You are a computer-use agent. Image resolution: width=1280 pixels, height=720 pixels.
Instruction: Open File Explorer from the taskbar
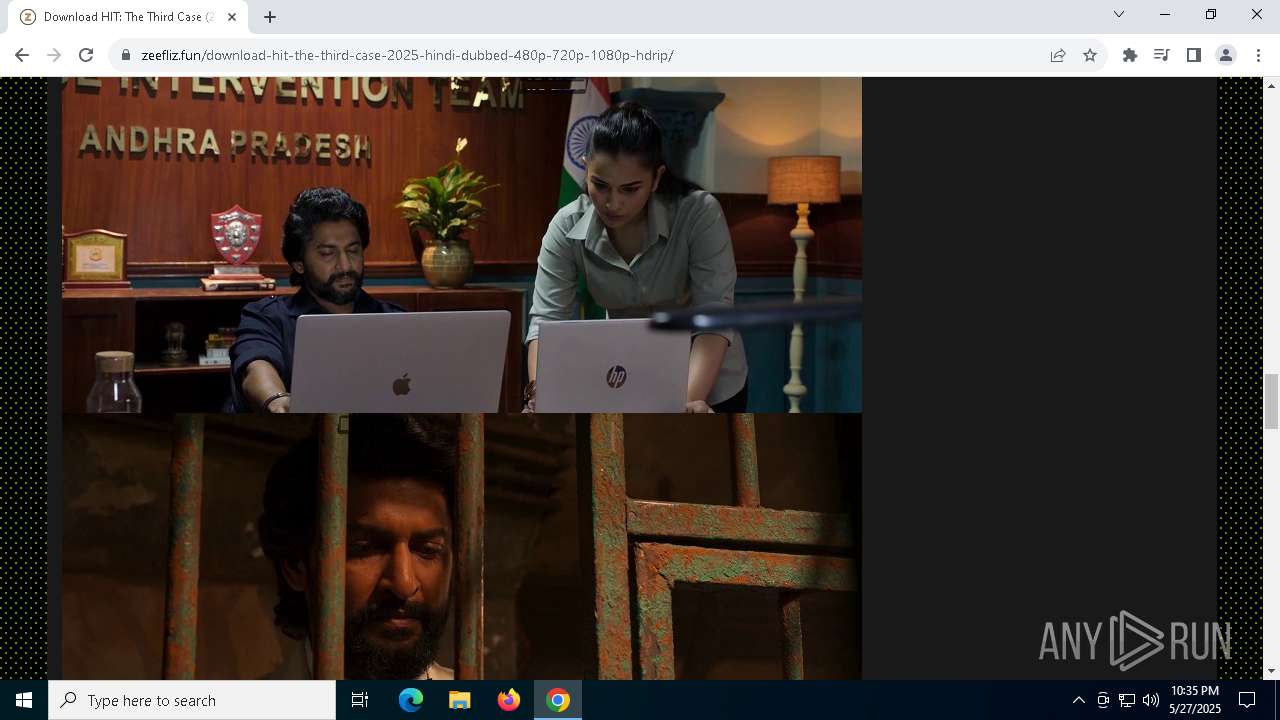point(459,700)
